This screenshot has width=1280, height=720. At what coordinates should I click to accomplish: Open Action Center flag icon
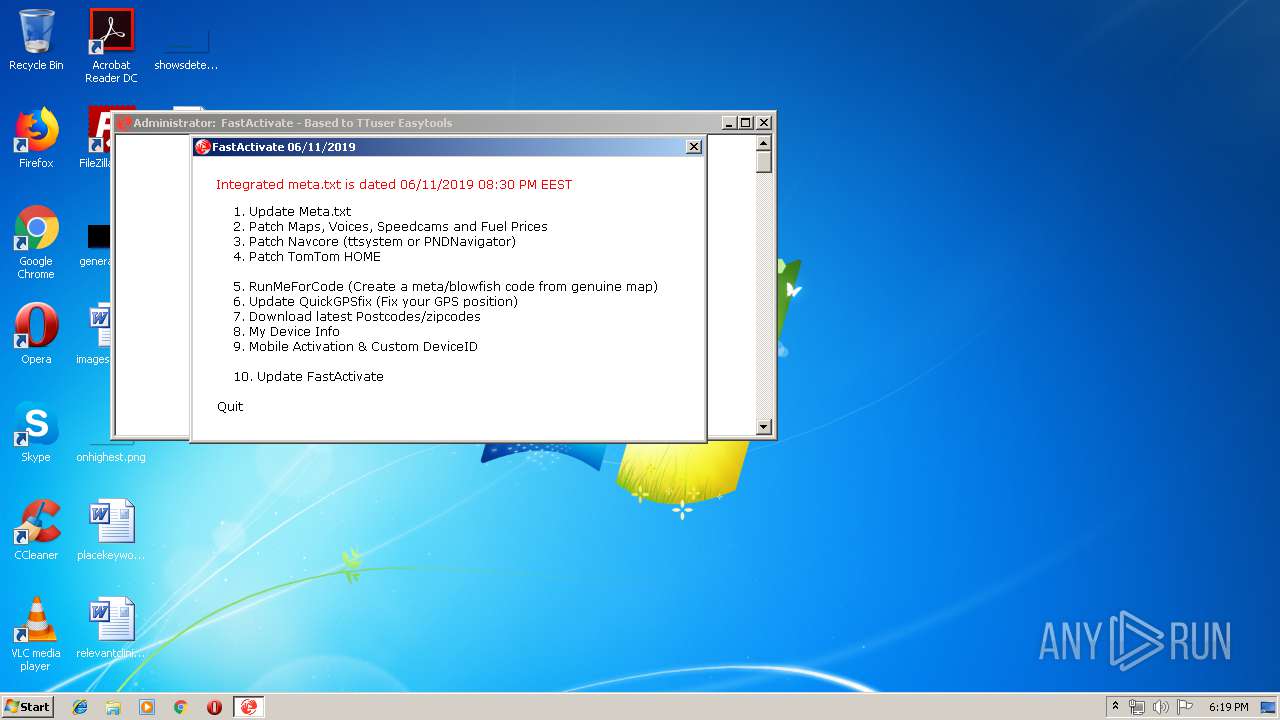pyautogui.click(x=1184, y=707)
